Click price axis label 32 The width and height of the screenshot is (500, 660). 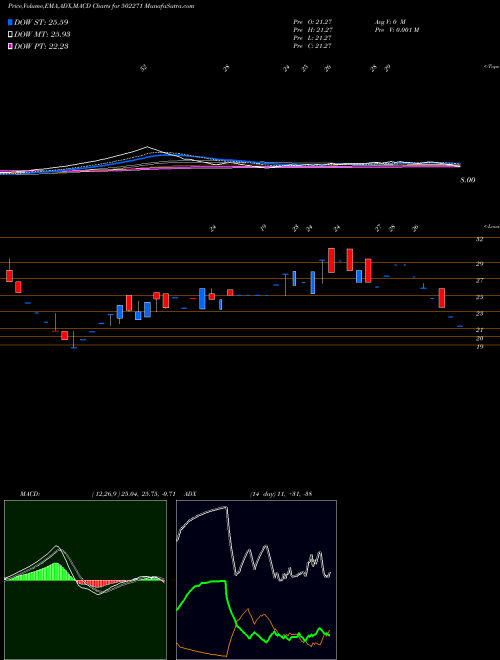pyautogui.click(x=480, y=239)
